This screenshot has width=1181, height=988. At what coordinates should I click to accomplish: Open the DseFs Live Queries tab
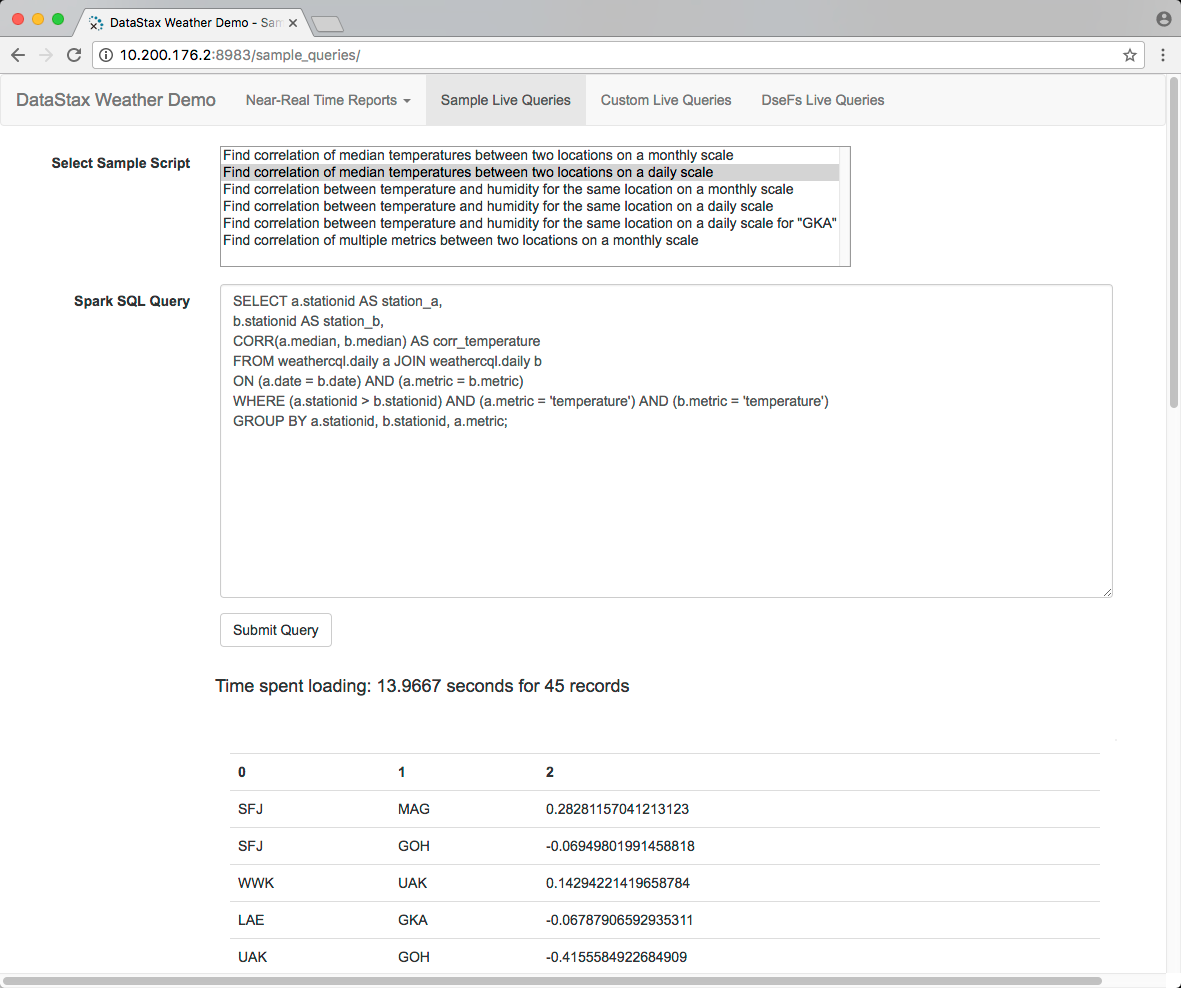coord(822,100)
